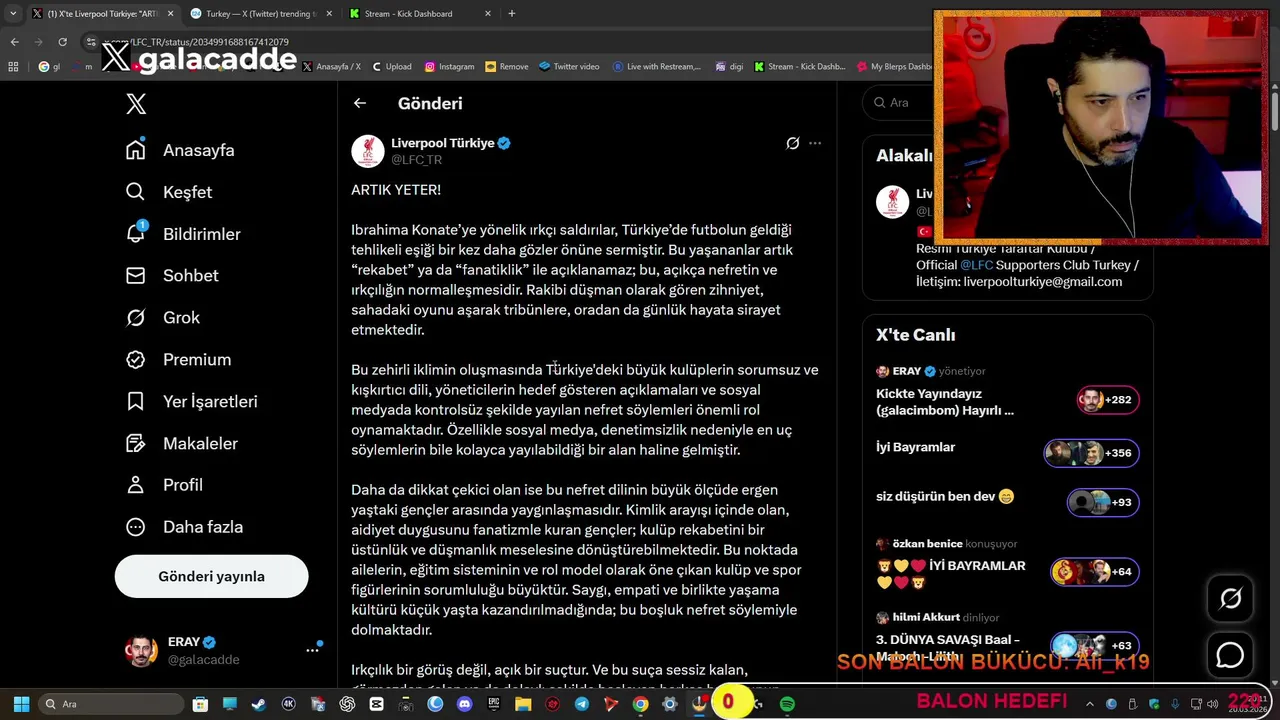Image resolution: width=1280 pixels, height=720 pixels.
Task: Open the Remove bookmark
Action: click(x=506, y=67)
